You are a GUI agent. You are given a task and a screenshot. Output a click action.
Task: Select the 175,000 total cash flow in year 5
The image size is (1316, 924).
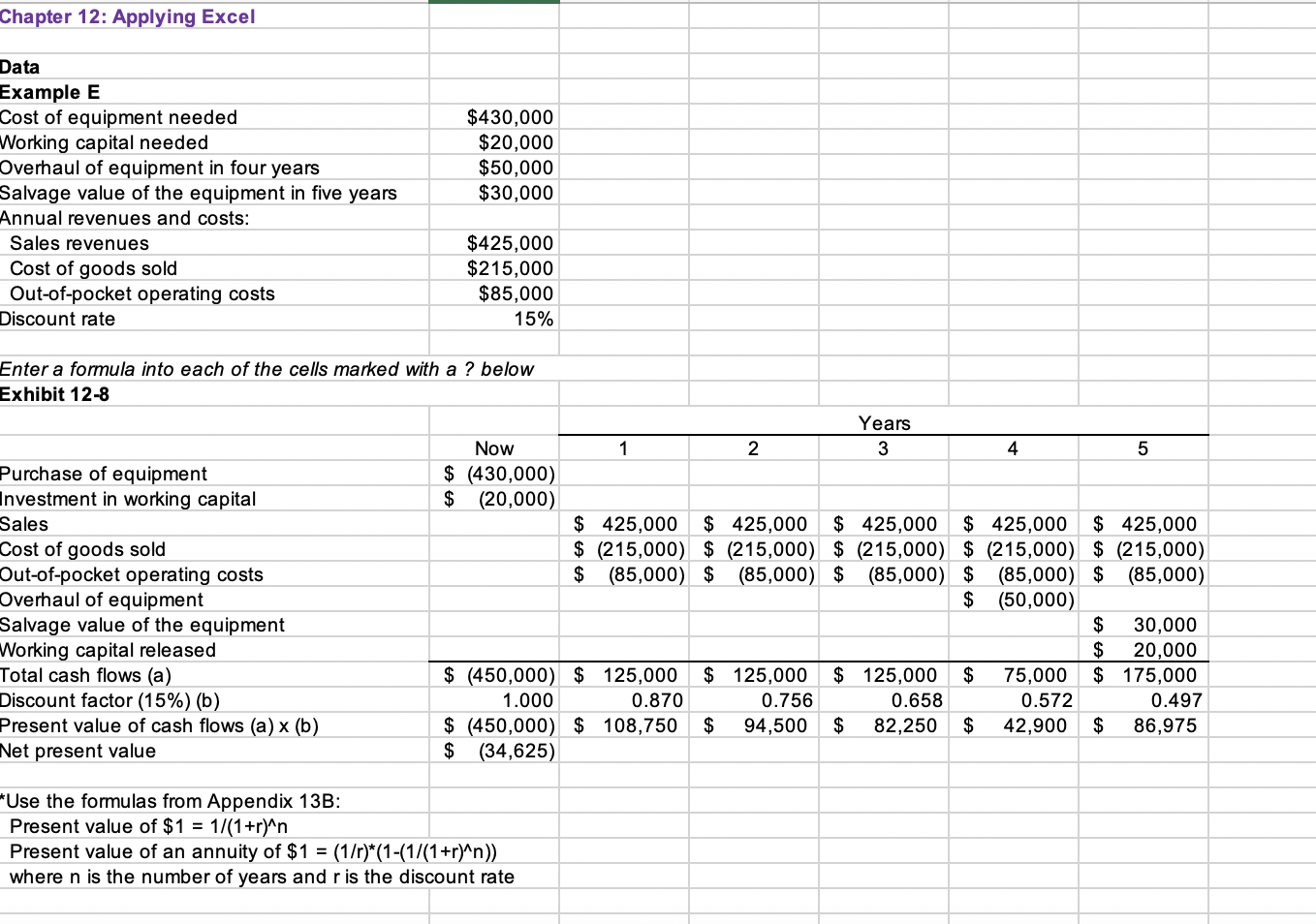click(x=1144, y=675)
